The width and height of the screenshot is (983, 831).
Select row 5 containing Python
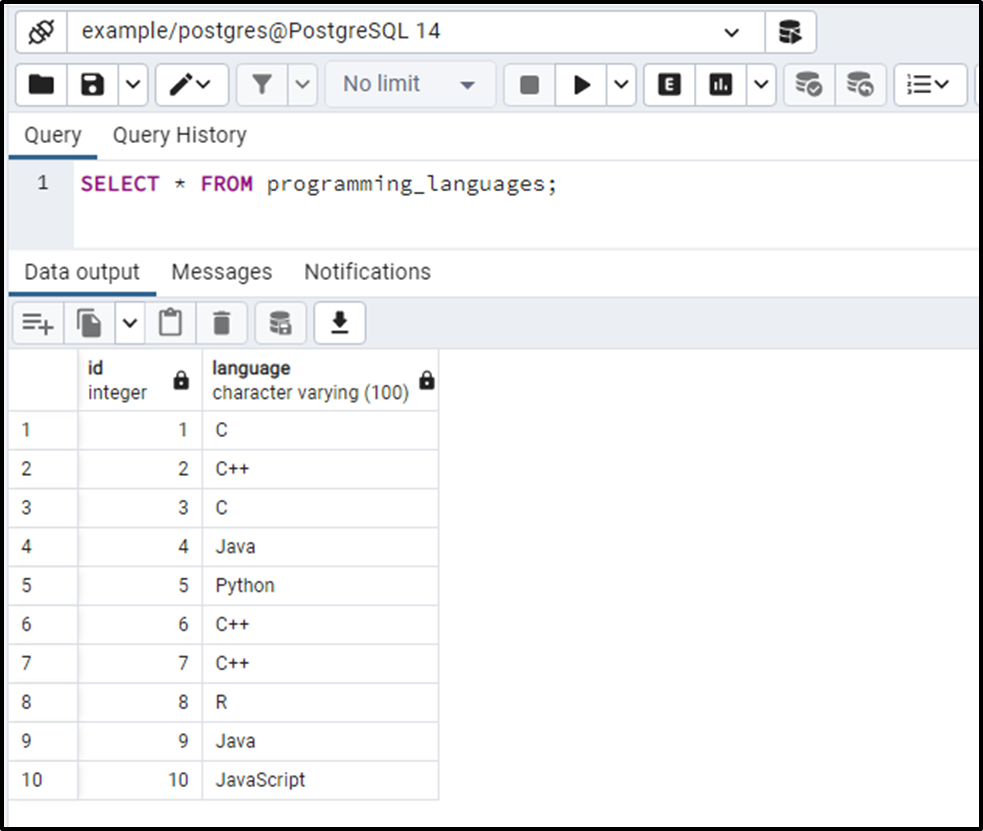tap(42, 585)
